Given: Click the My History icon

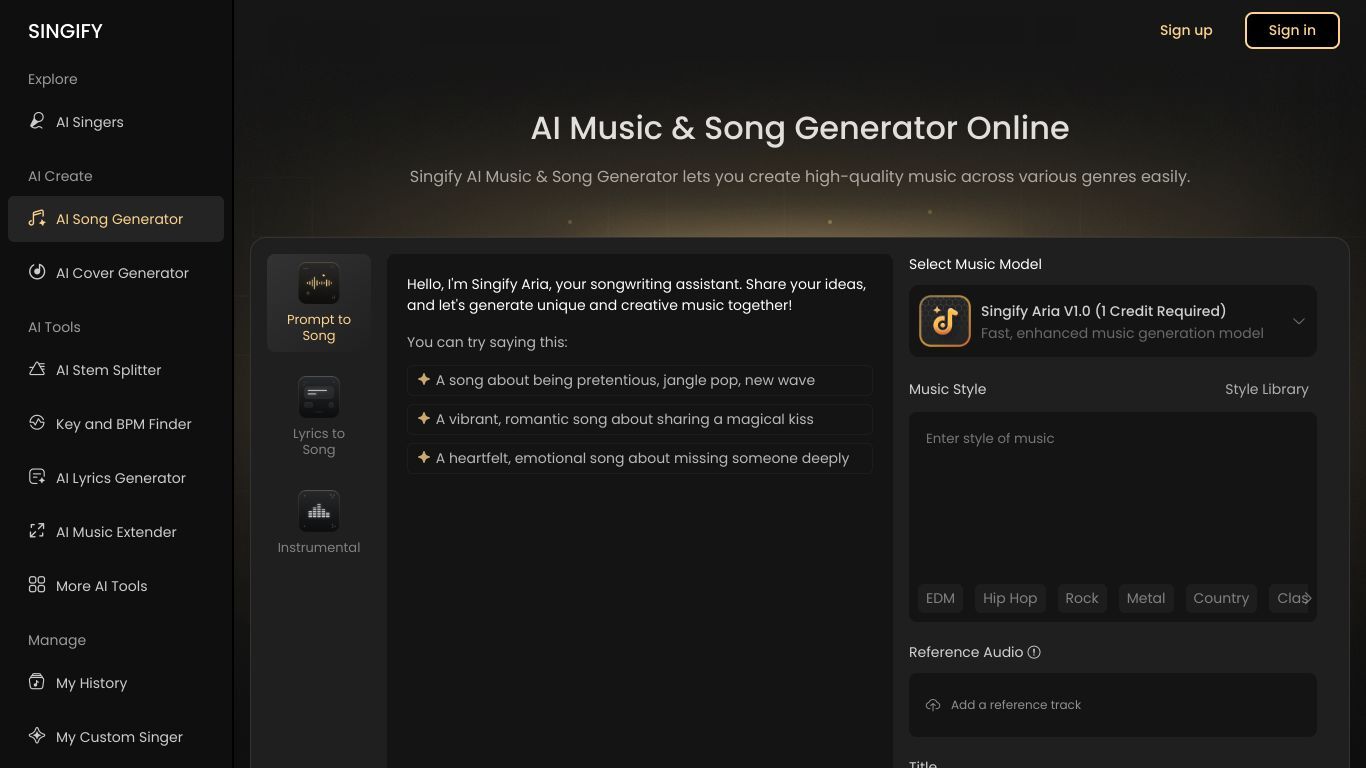Looking at the screenshot, I should pos(37,682).
